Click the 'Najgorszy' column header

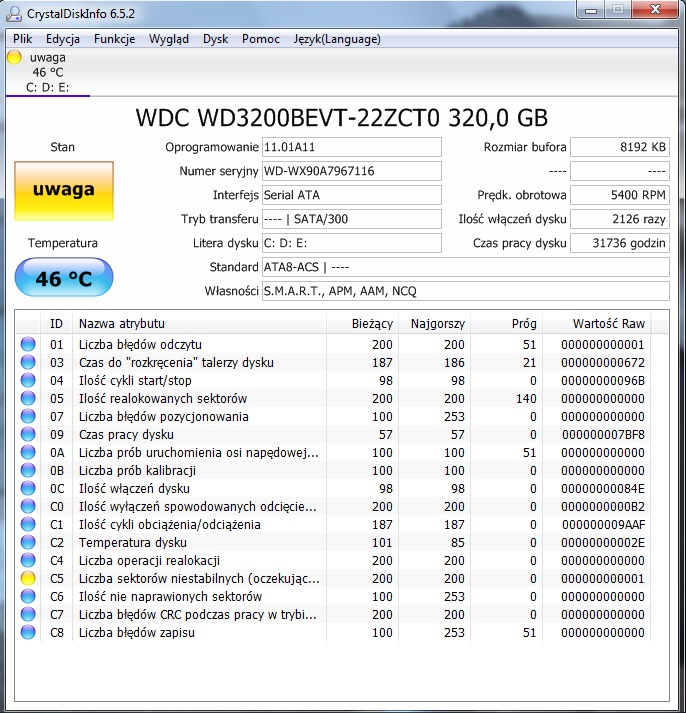(x=435, y=323)
